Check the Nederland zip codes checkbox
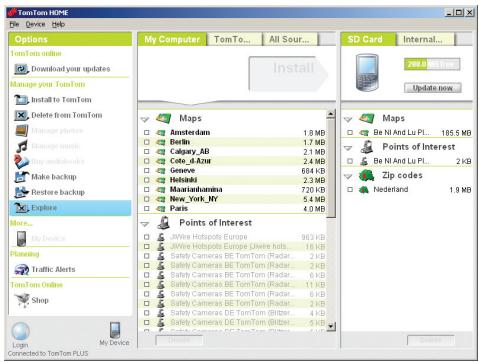479x362 pixels. tap(350, 190)
